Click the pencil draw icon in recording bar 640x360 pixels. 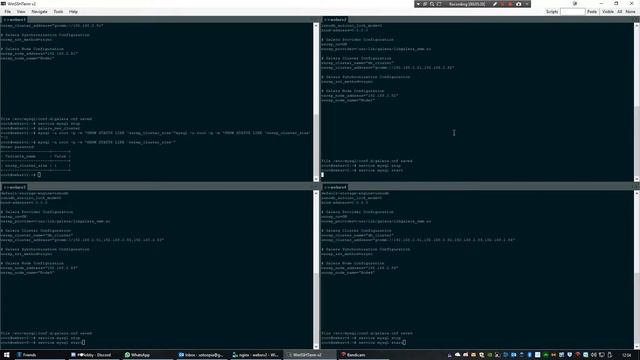(495, 4)
